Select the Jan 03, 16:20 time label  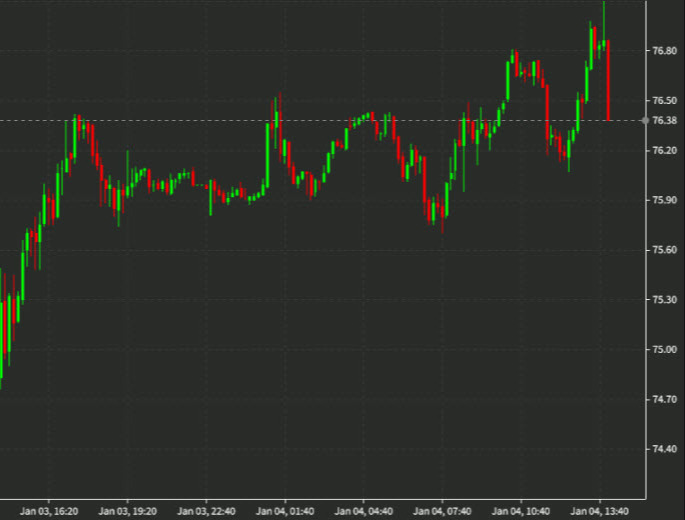(49, 510)
